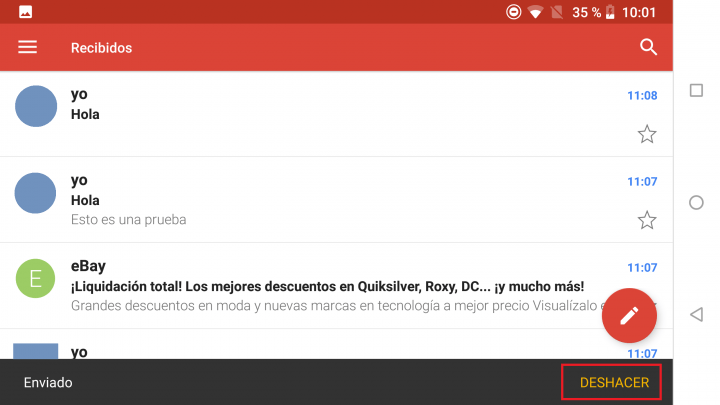
Task: Tap the do-not-disturb status icon
Action: pos(513,12)
